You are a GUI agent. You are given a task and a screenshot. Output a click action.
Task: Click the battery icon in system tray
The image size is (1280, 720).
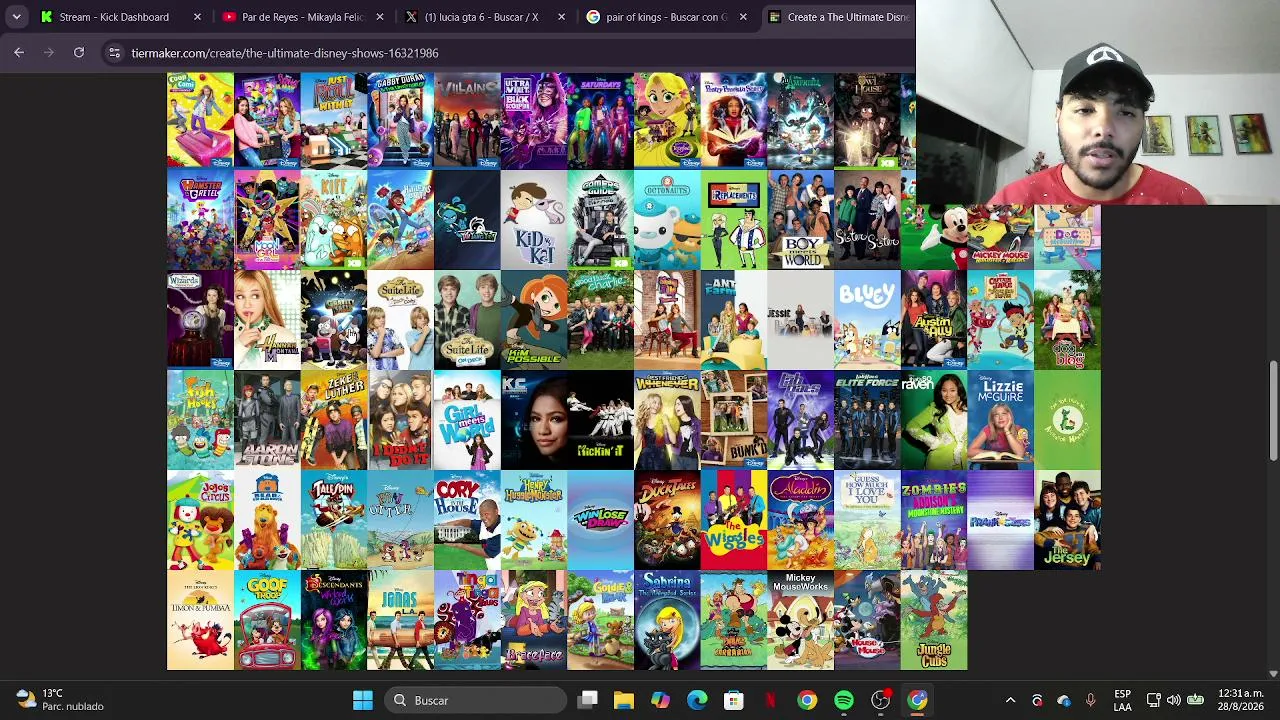1195,700
